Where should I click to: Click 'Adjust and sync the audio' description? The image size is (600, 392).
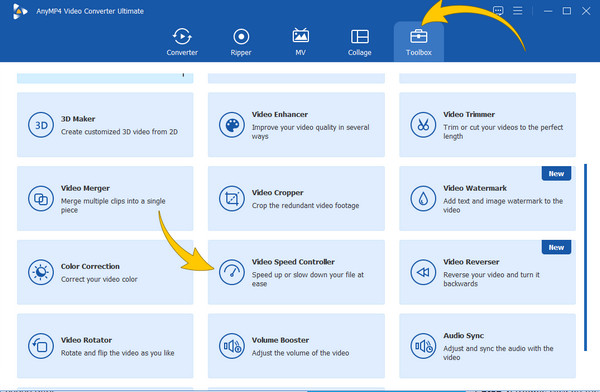click(x=498, y=353)
